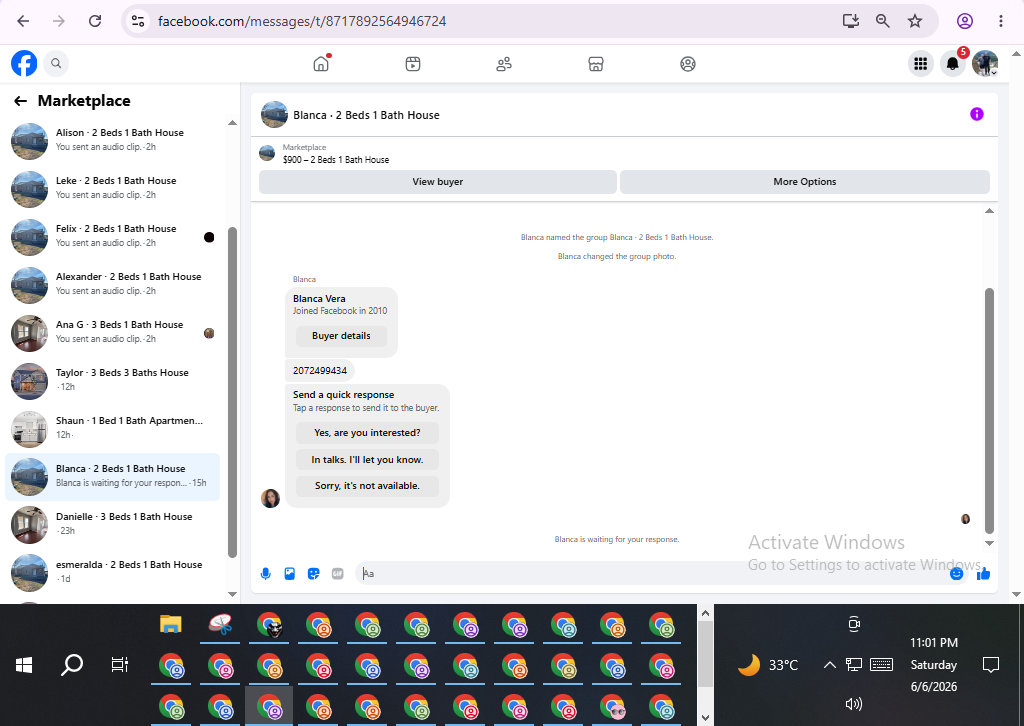Open Shaun's 1 Bed 1 Bath Apartment chat
This screenshot has height=726, width=1024.
(112, 428)
